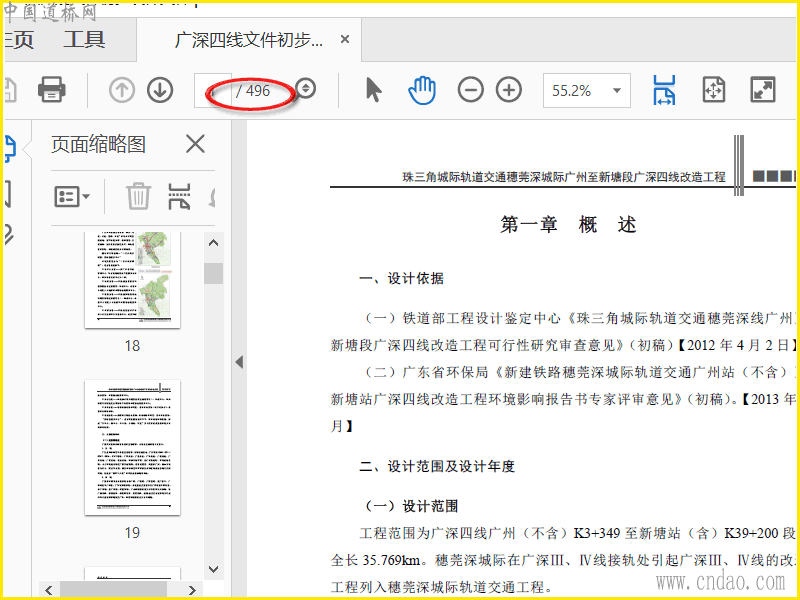Image resolution: width=800 pixels, height=600 pixels.
Task: Switch to the 广深四线文件初步... document tab
Action: [x=248, y=40]
